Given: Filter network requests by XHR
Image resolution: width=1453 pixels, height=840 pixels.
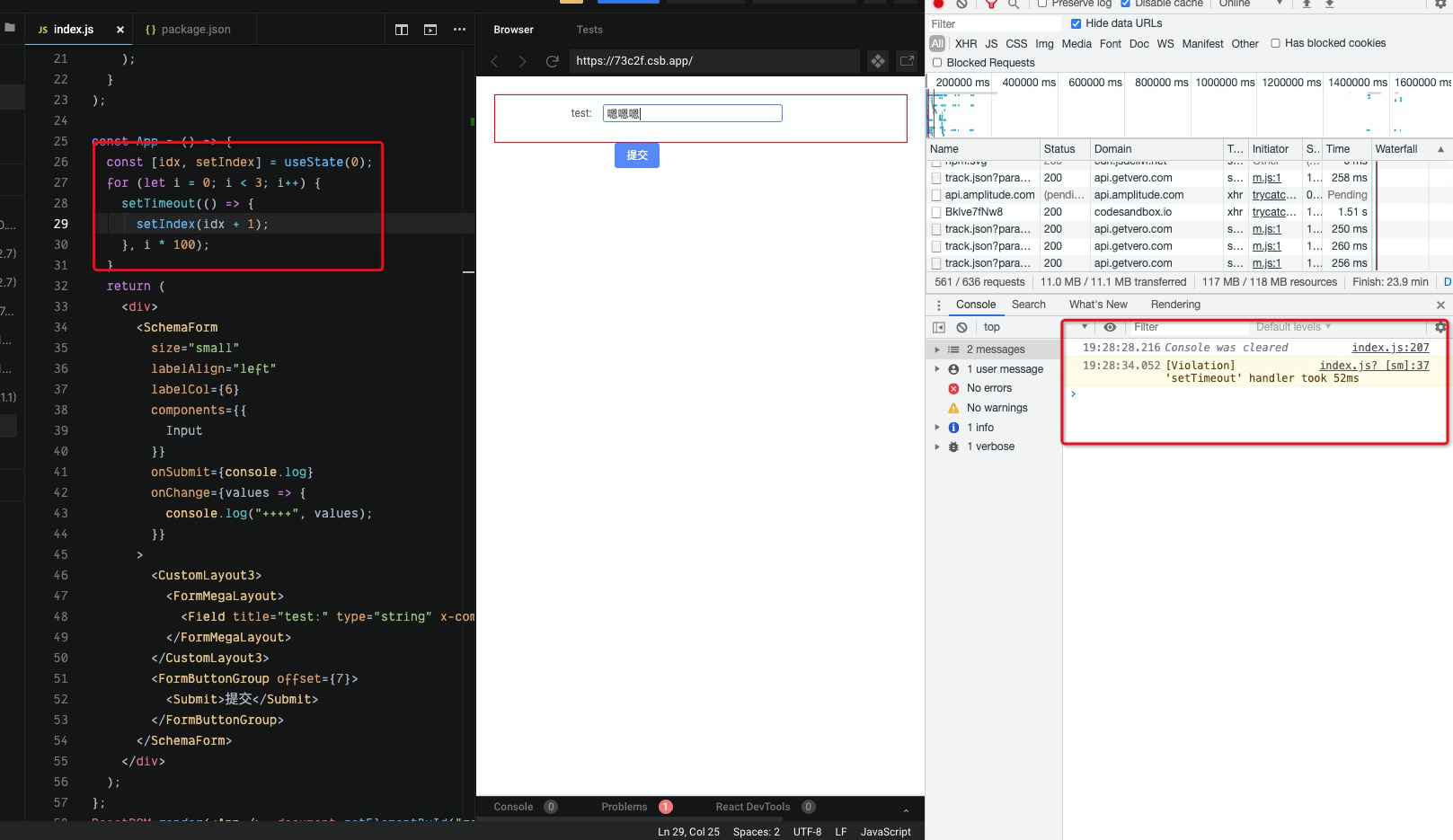Looking at the screenshot, I should click(x=966, y=43).
